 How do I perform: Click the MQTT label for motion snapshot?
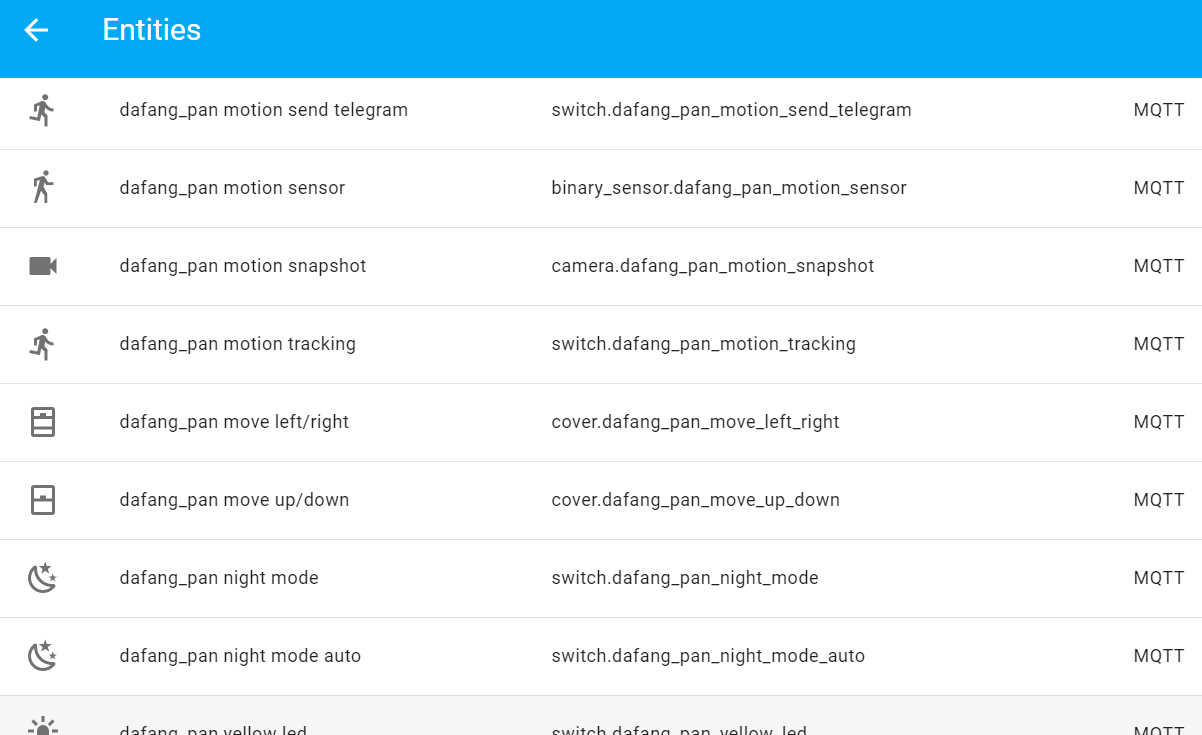(1158, 266)
